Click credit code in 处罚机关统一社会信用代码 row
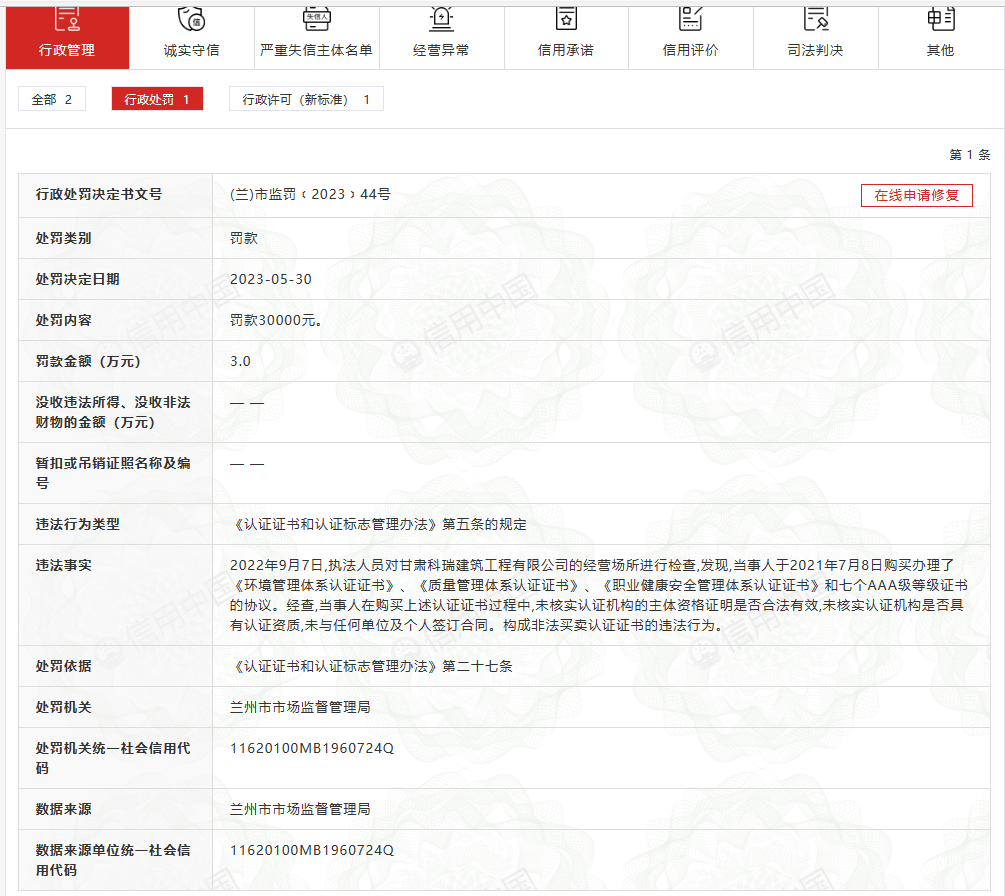This screenshot has width=1005, height=896. 311,749
